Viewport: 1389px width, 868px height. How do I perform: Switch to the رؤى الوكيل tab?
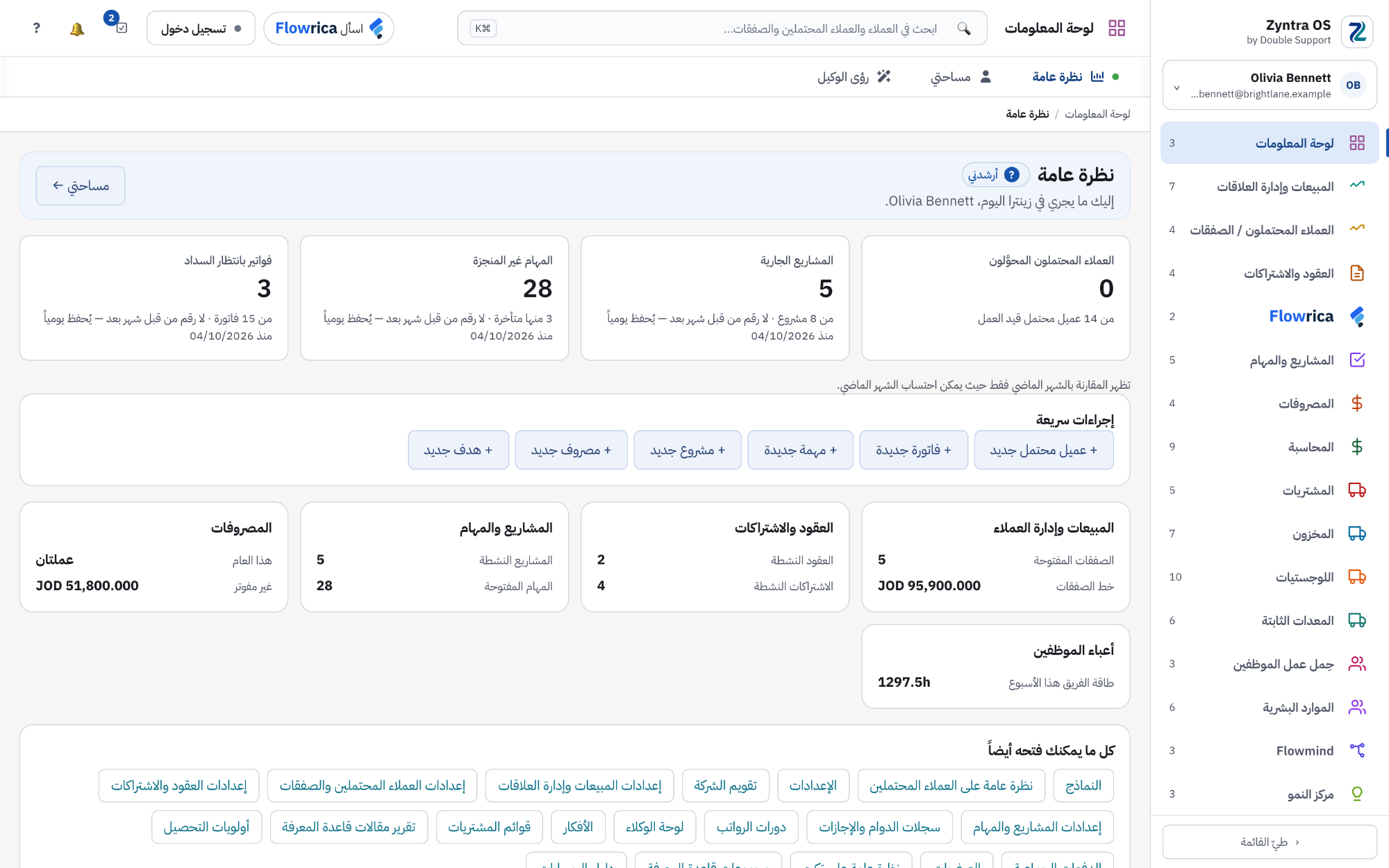(854, 76)
